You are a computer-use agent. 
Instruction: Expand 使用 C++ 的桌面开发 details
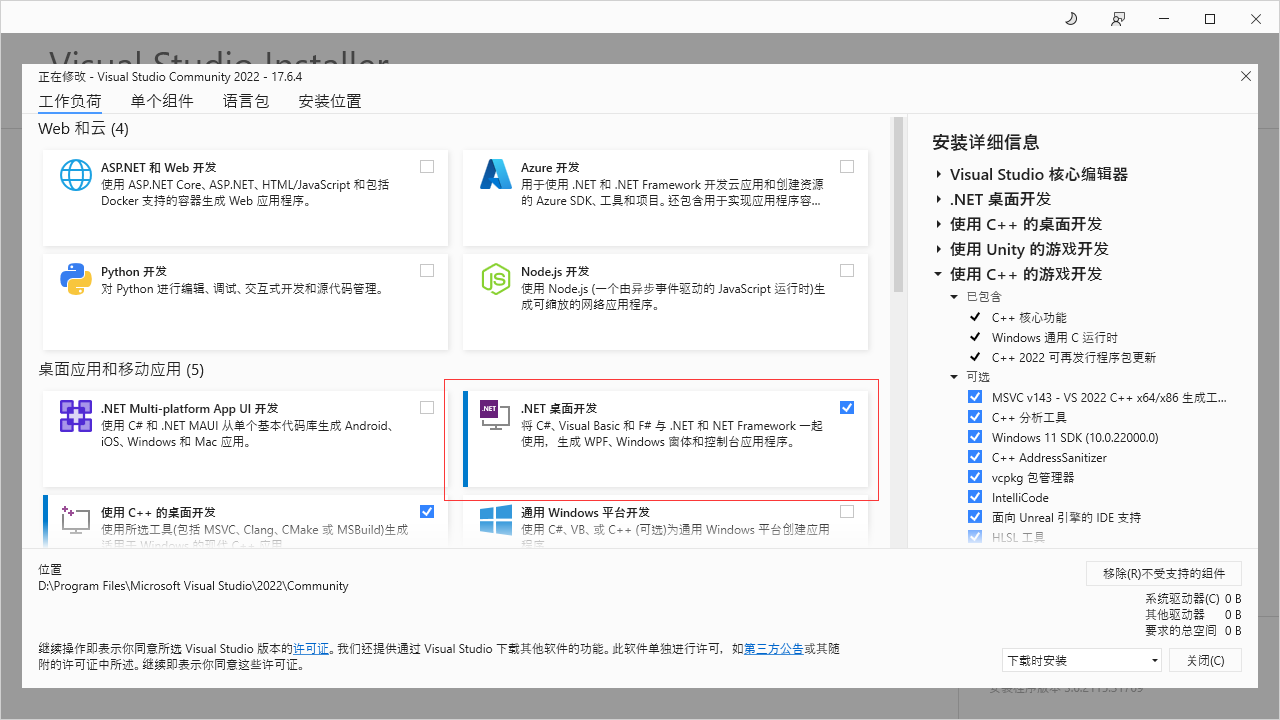pyautogui.click(x=939, y=224)
